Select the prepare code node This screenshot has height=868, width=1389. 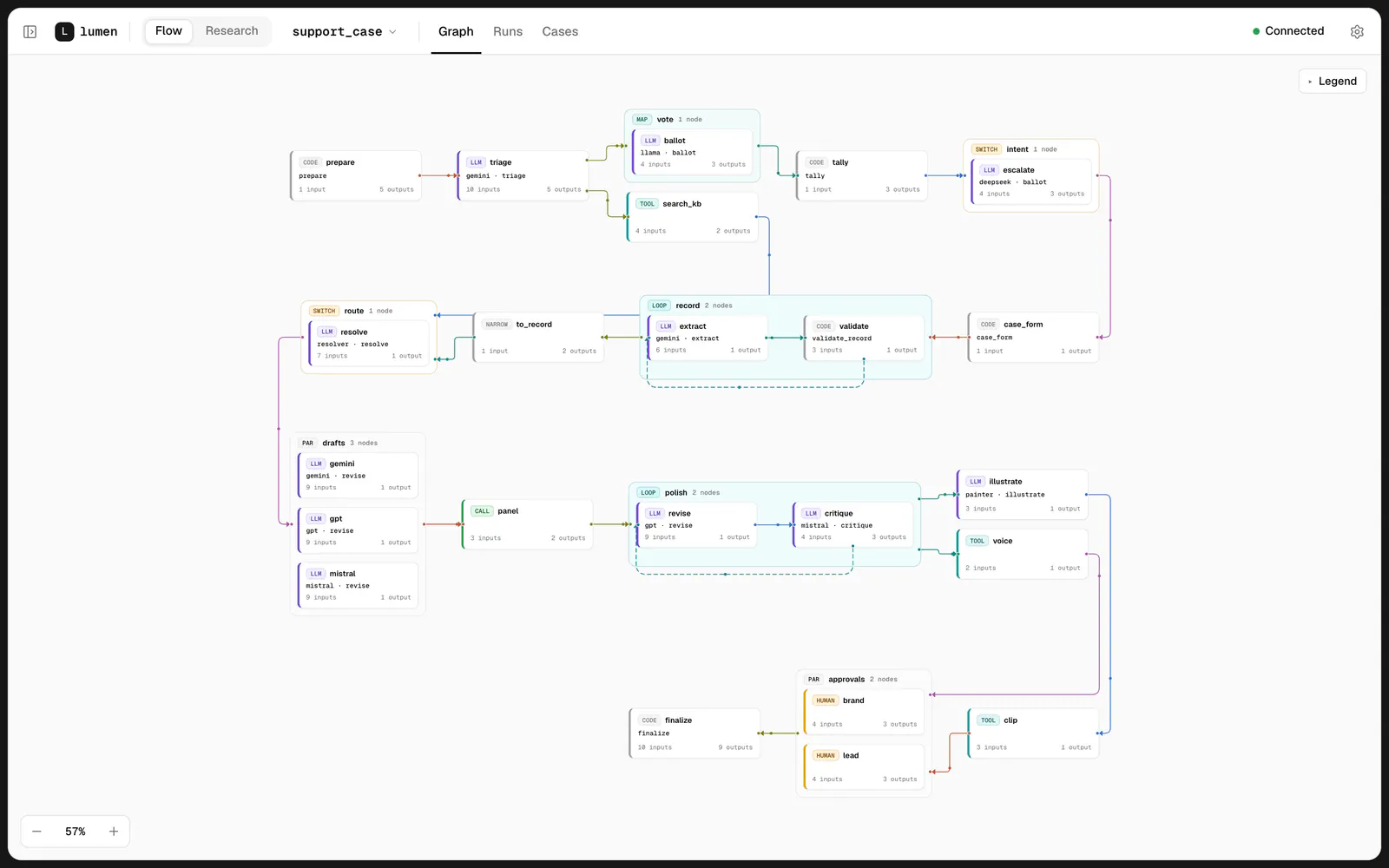click(356, 175)
